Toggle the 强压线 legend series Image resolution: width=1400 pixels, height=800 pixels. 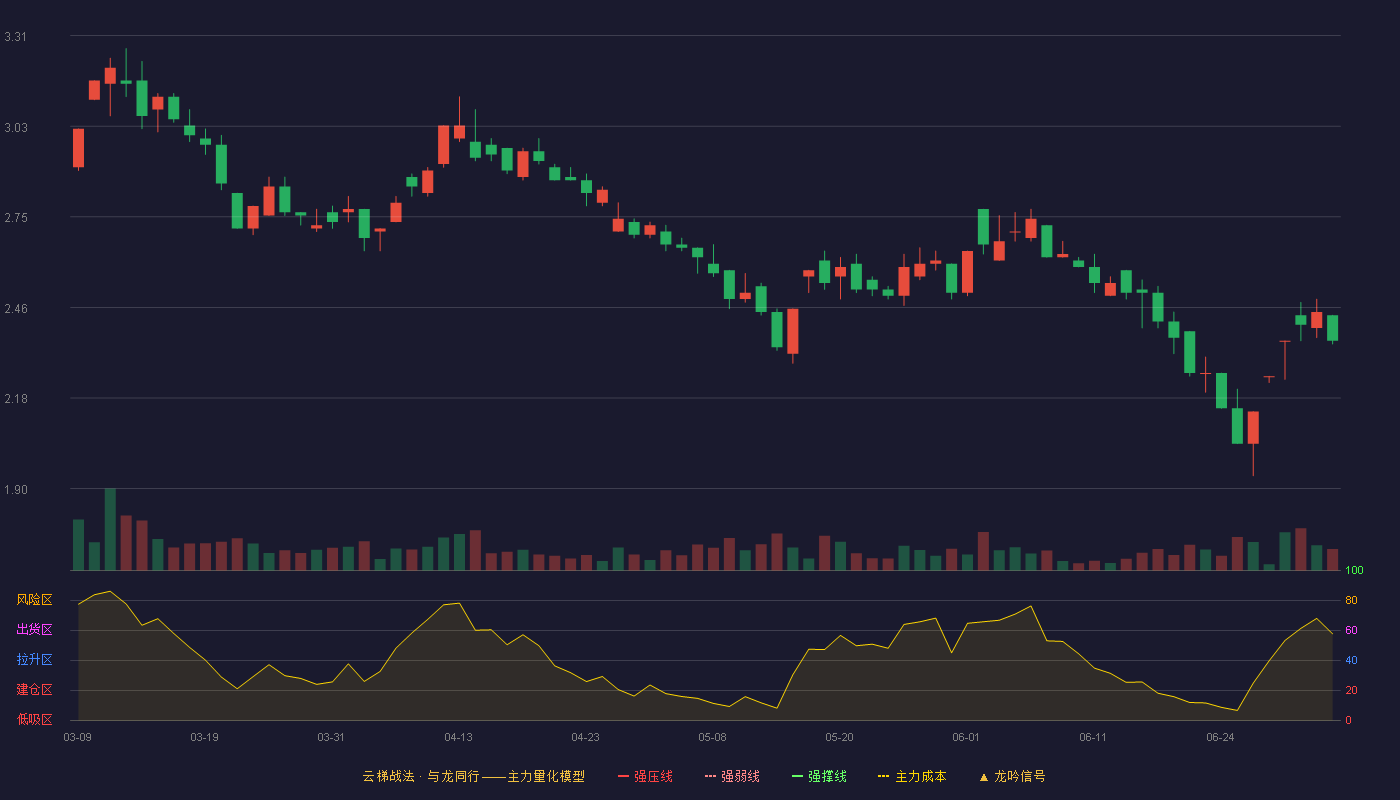pos(645,776)
